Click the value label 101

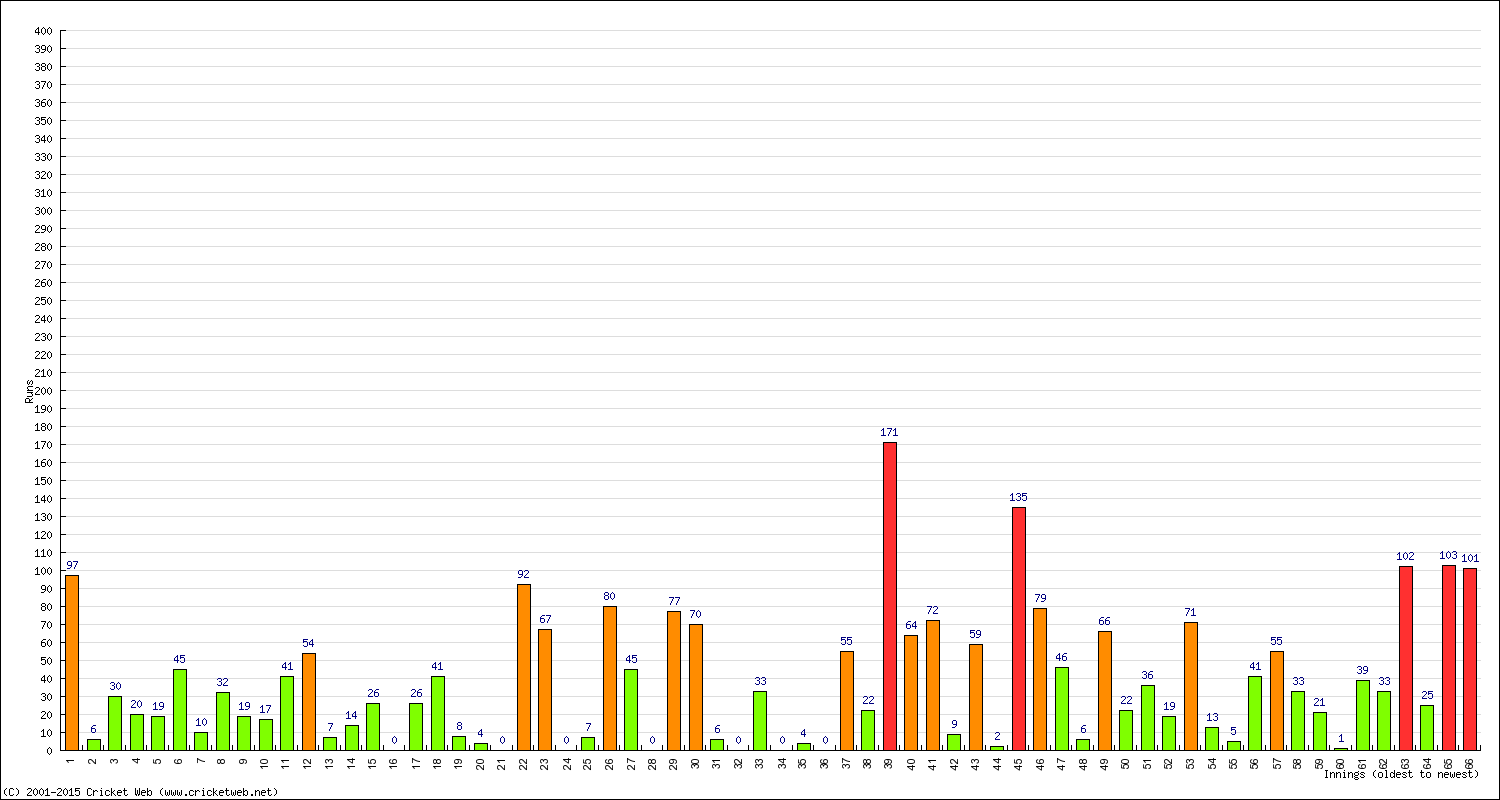[1470, 558]
